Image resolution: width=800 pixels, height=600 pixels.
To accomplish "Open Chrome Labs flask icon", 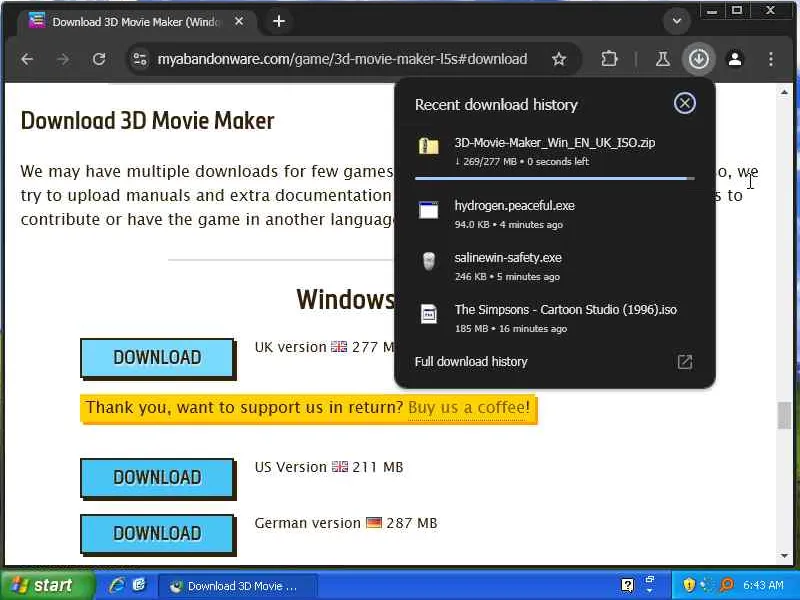I will (x=663, y=59).
